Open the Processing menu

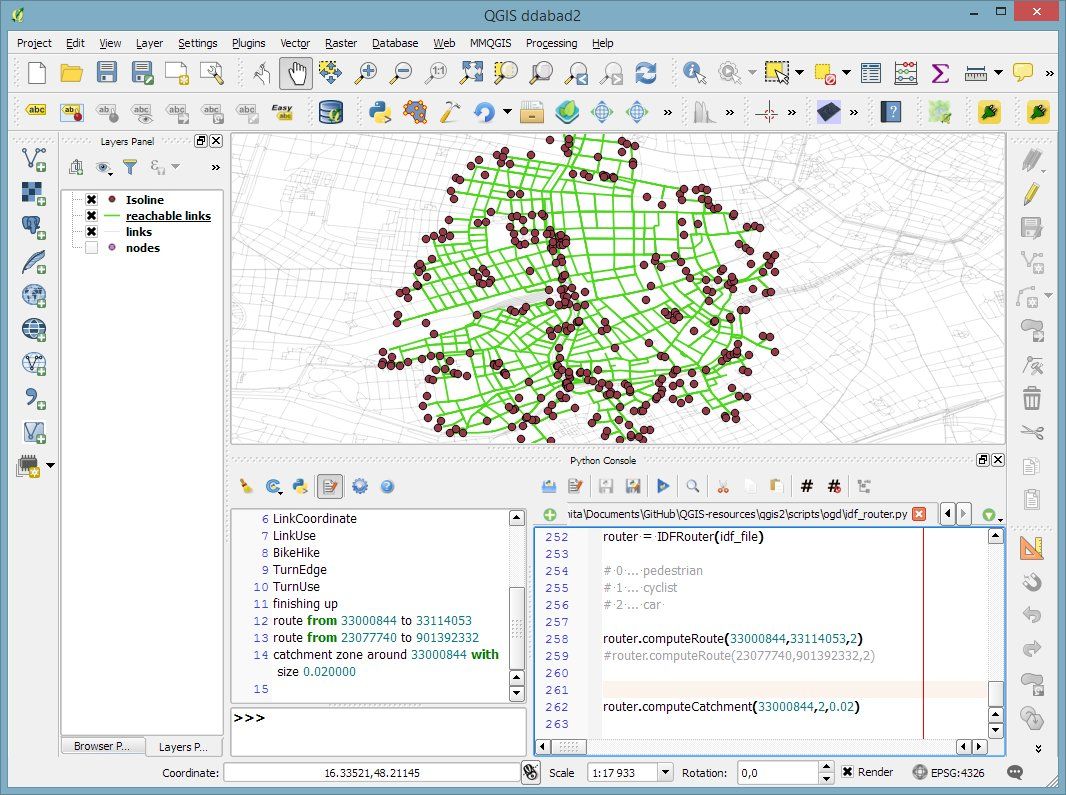click(x=551, y=43)
